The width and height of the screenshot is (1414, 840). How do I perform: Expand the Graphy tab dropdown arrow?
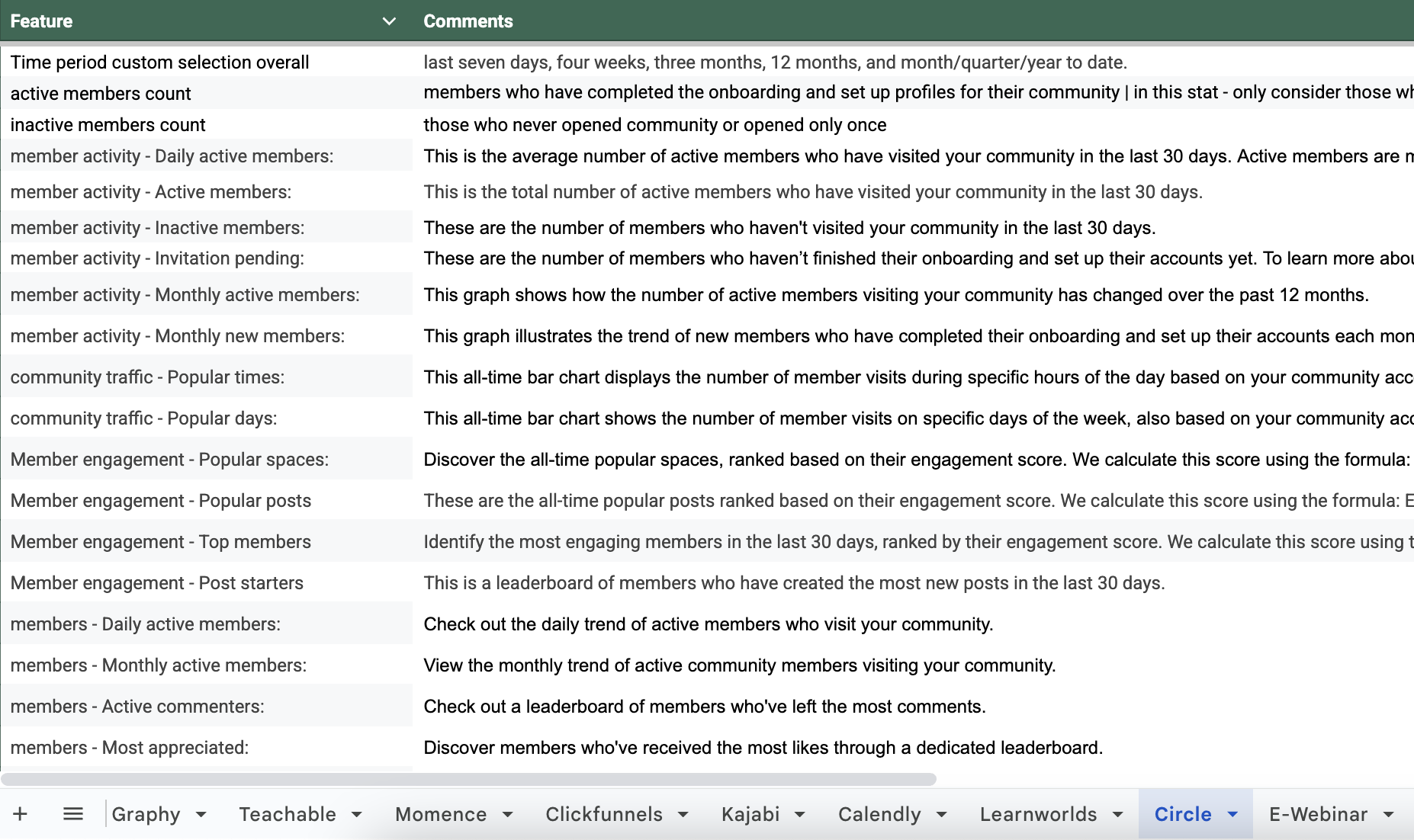[201, 814]
